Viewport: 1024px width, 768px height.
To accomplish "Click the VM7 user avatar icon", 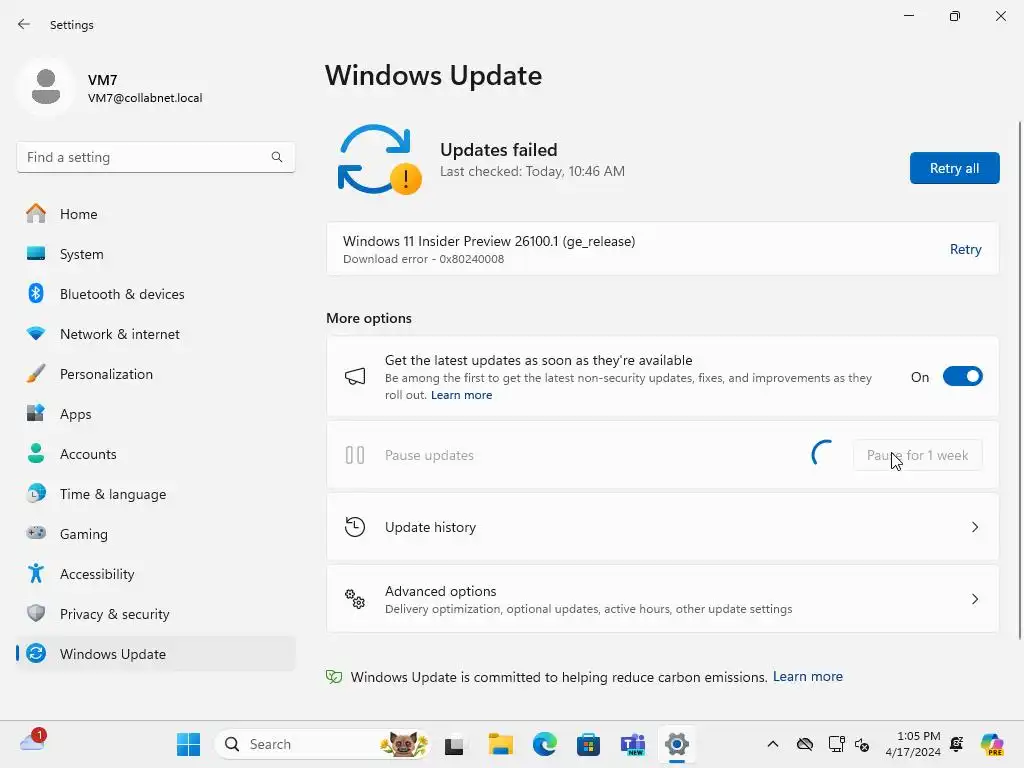I will point(46,87).
